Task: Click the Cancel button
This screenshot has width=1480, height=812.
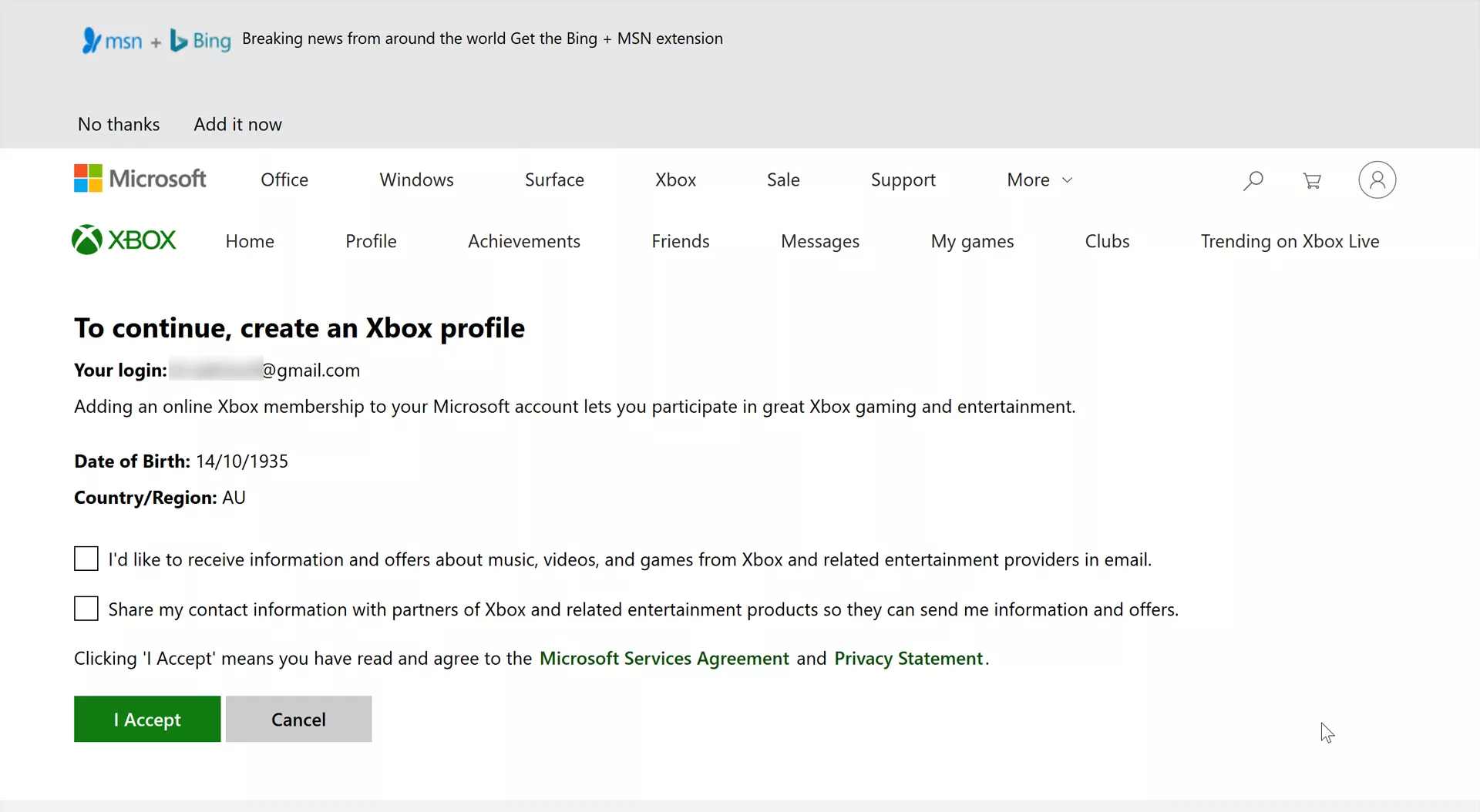Action: [298, 719]
